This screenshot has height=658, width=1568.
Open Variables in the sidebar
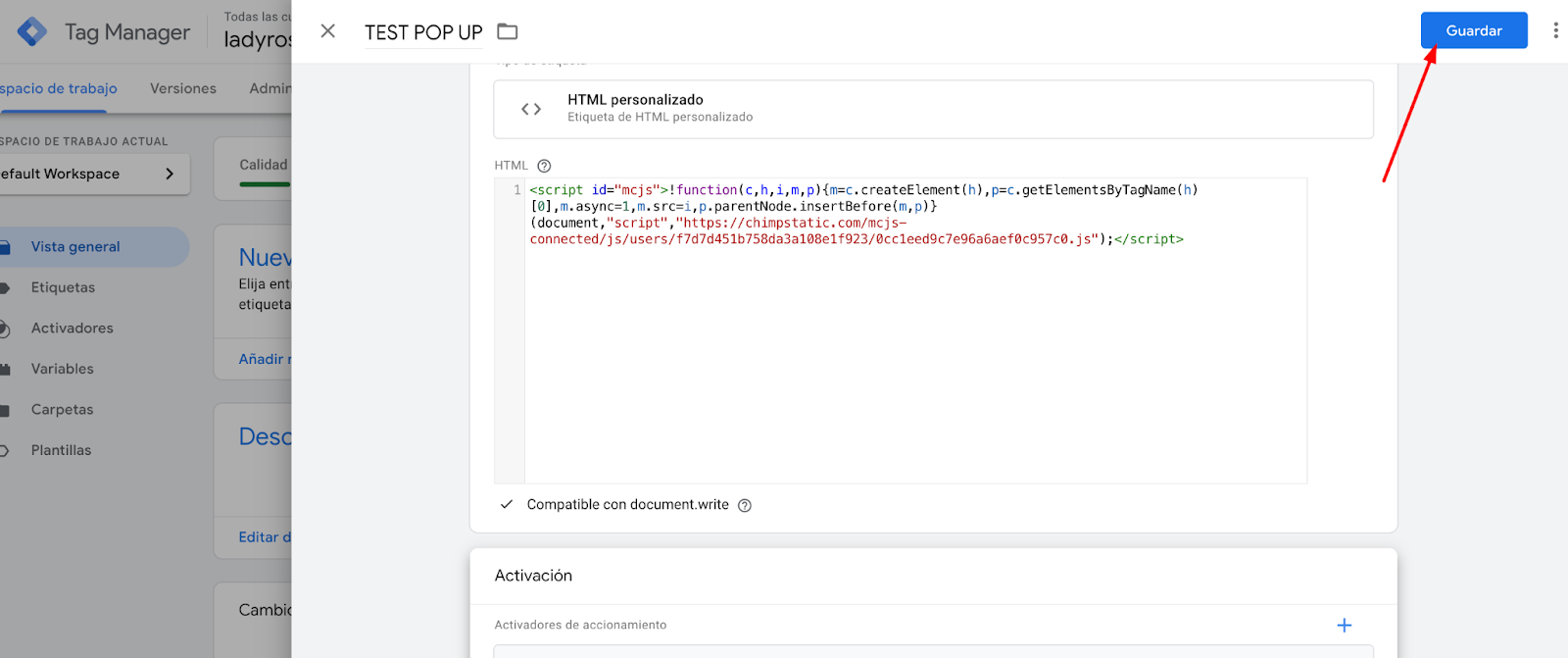point(63,369)
